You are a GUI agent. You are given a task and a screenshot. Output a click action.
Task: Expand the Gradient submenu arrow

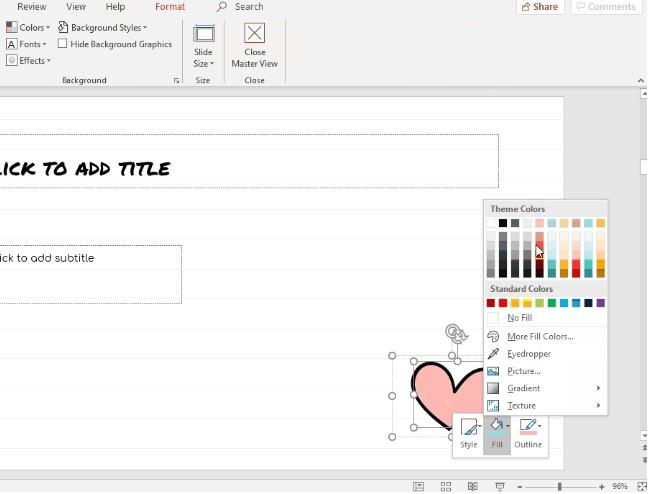point(598,388)
